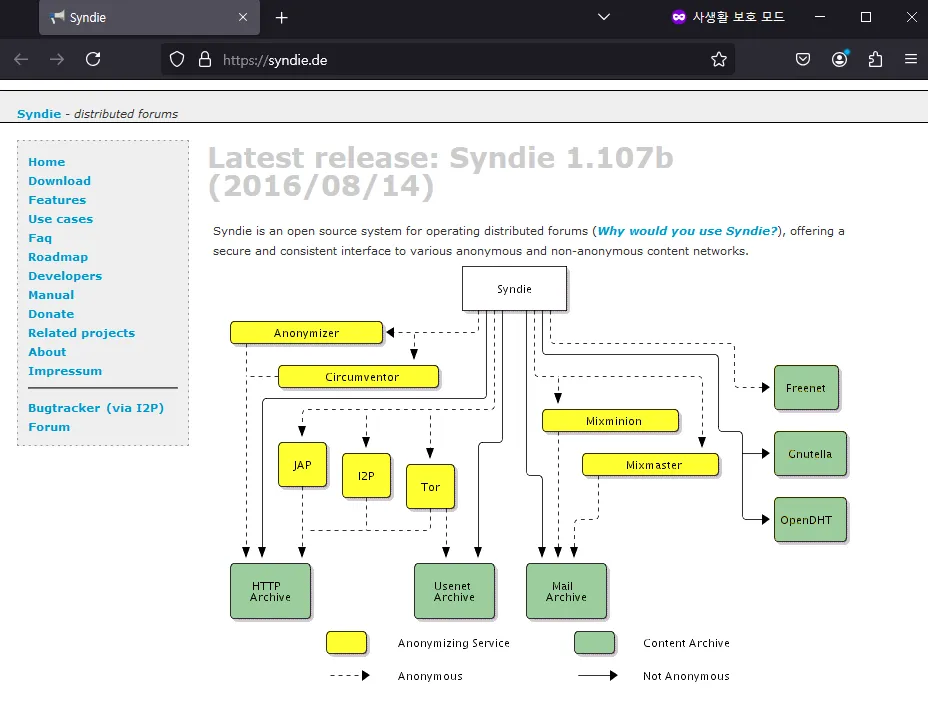Open the Developers page
The image size is (928, 703).
pos(65,276)
